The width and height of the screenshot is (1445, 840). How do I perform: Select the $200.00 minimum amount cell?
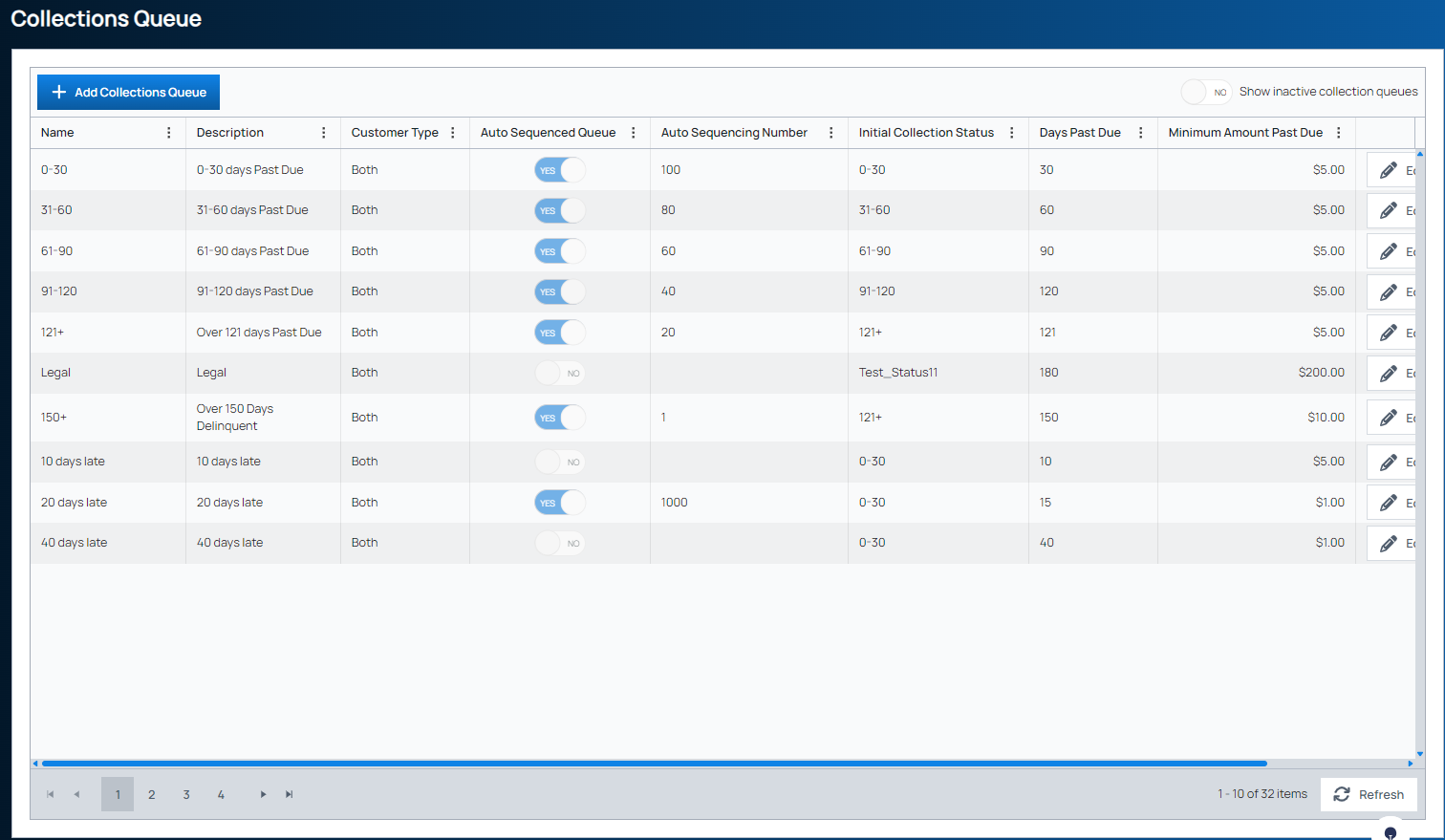pyautogui.click(x=1322, y=373)
